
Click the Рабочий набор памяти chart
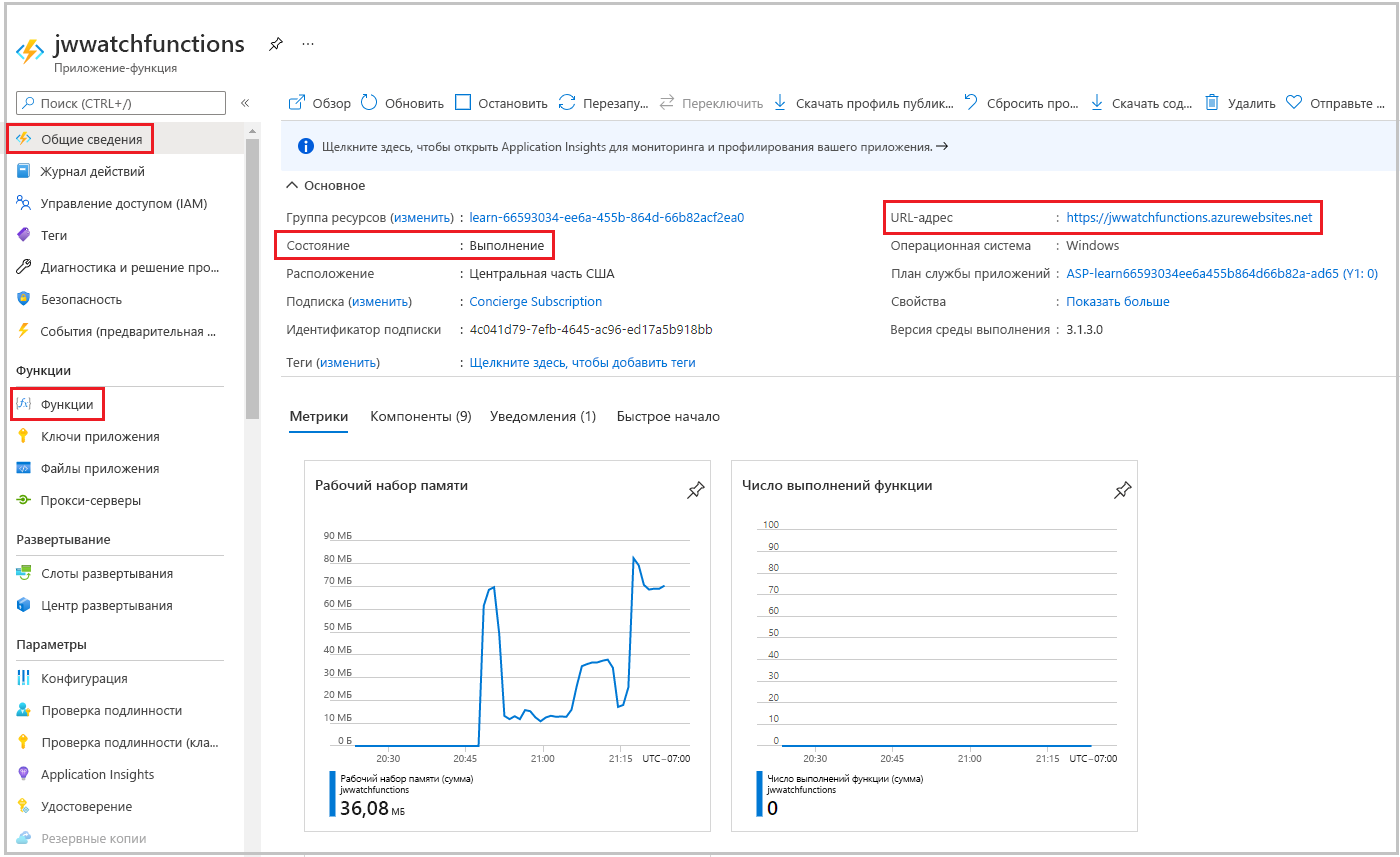tap(507, 645)
